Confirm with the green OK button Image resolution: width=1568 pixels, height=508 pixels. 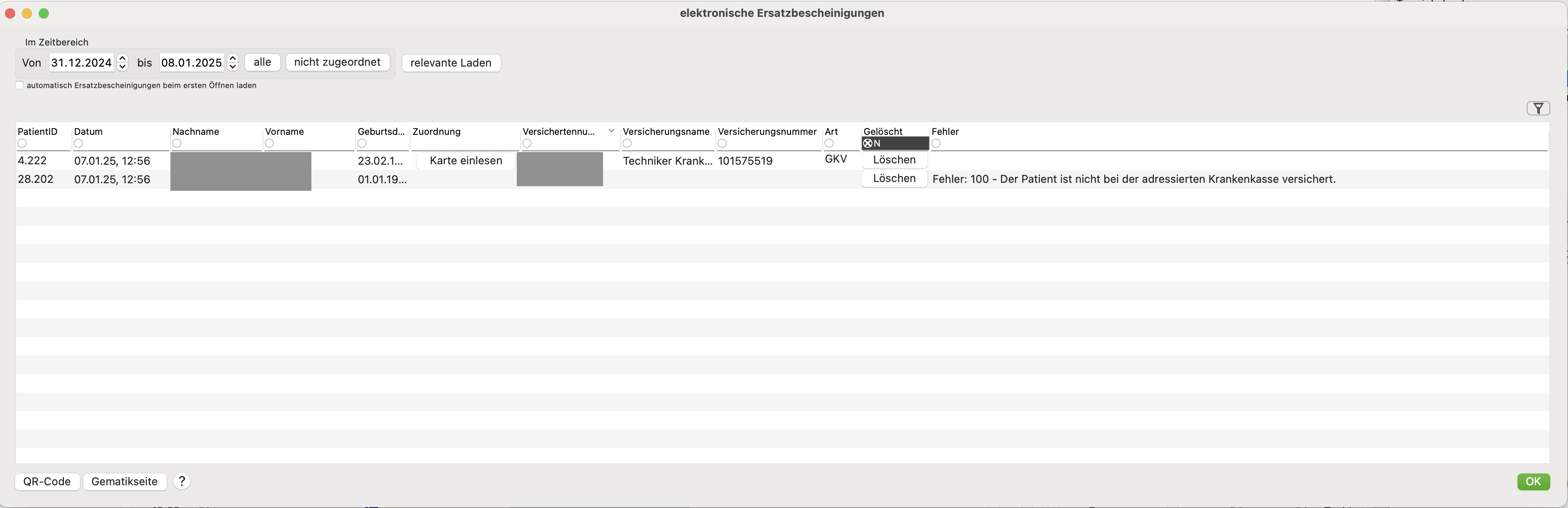click(x=1533, y=481)
